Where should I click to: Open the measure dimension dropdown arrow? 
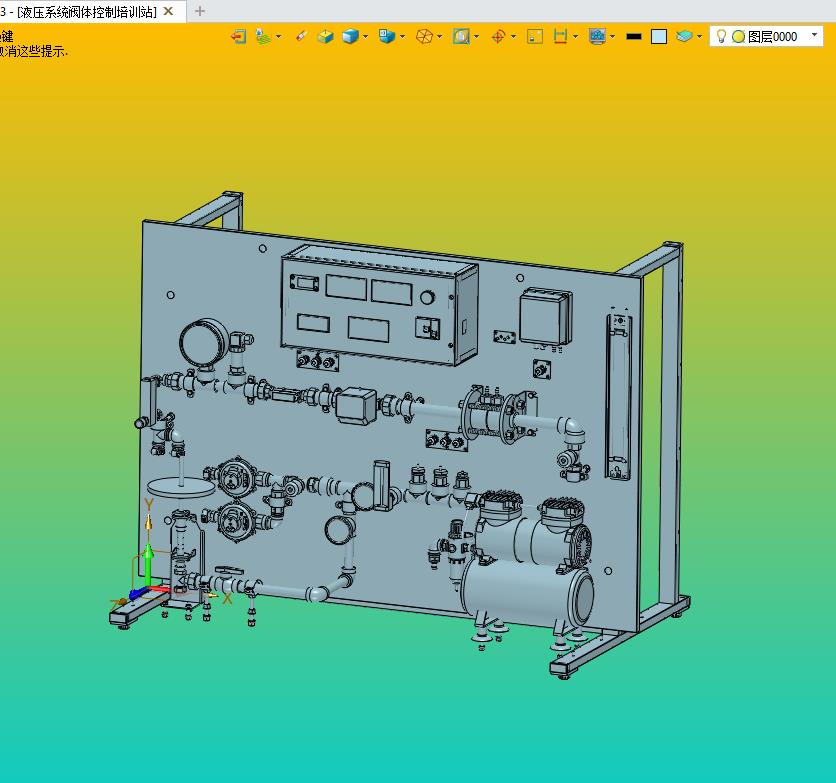(x=575, y=37)
